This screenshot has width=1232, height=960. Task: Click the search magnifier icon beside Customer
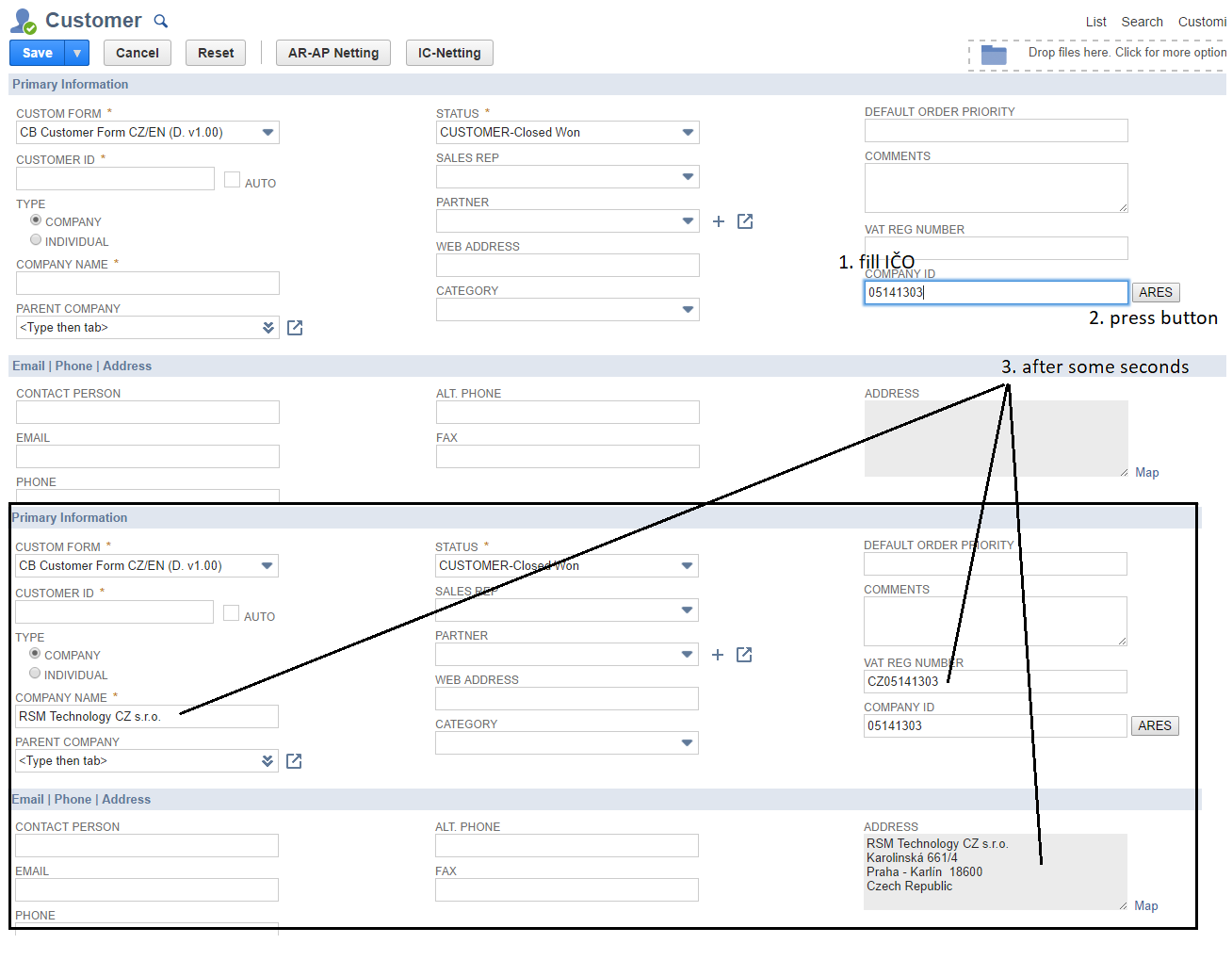coord(161,21)
